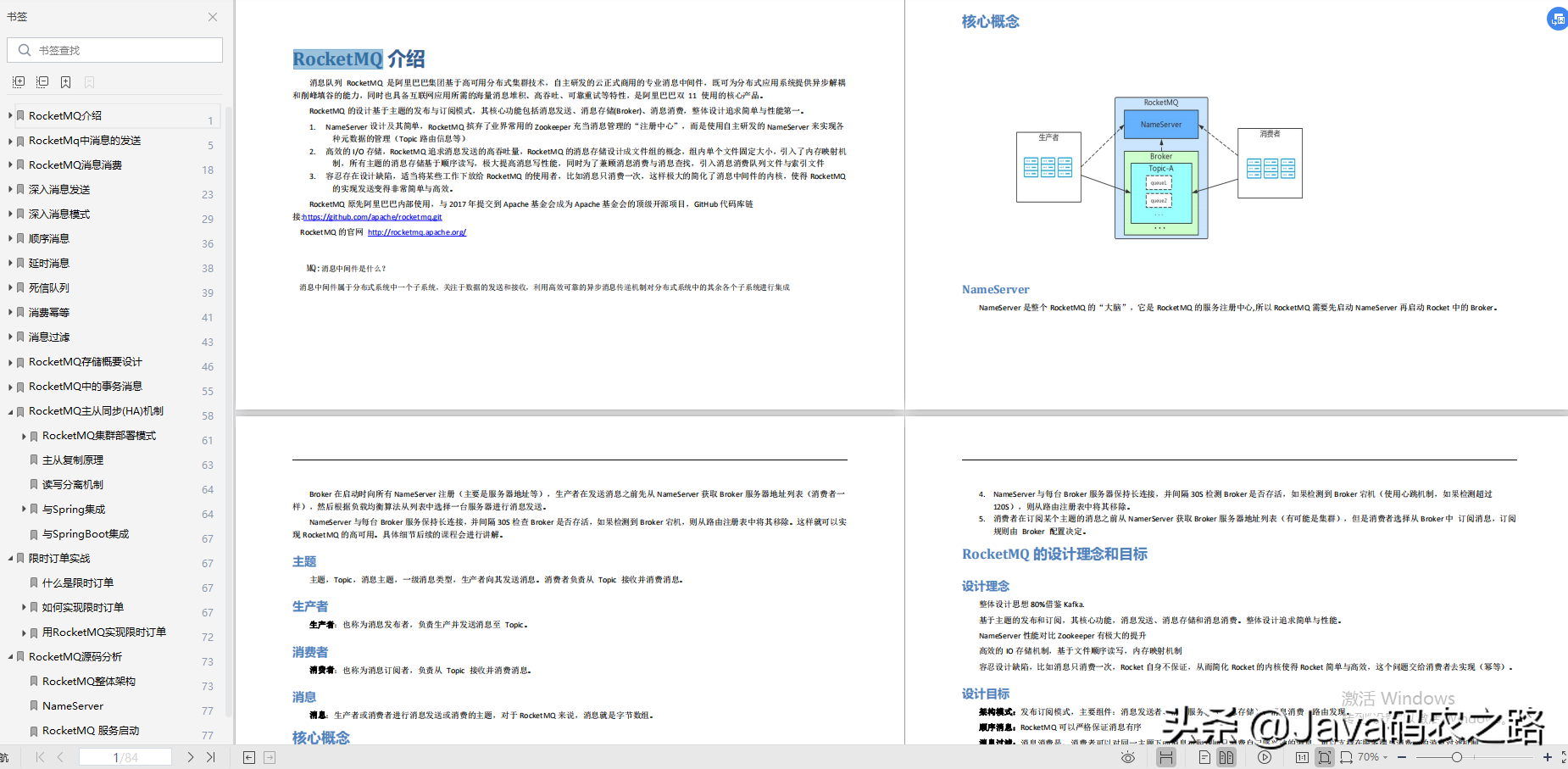Click the expand all bookmarks icon

point(19,82)
